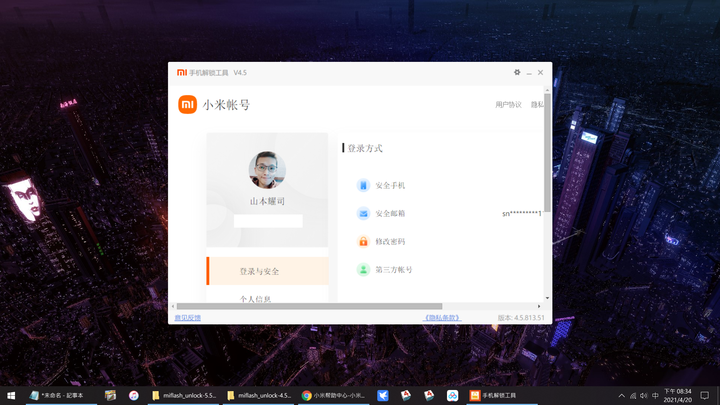Open the first red Adobe-style taskbar icon
This screenshot has width=720, height=405.
pyautogui.click(x=405, y=395)
